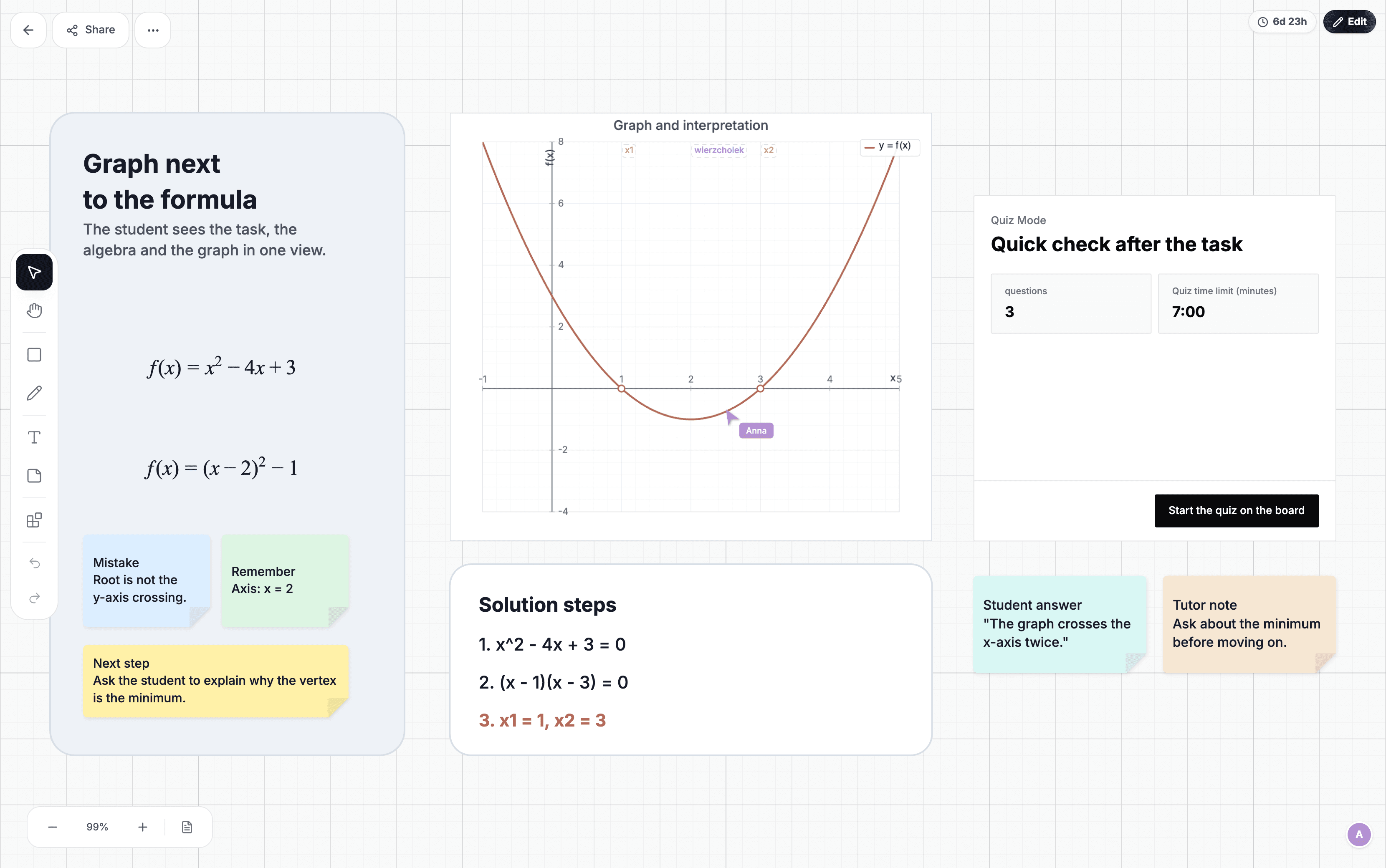Switch to Edit mode
The width and height of the screenshot is (1386, 868).
(1349, 22)
